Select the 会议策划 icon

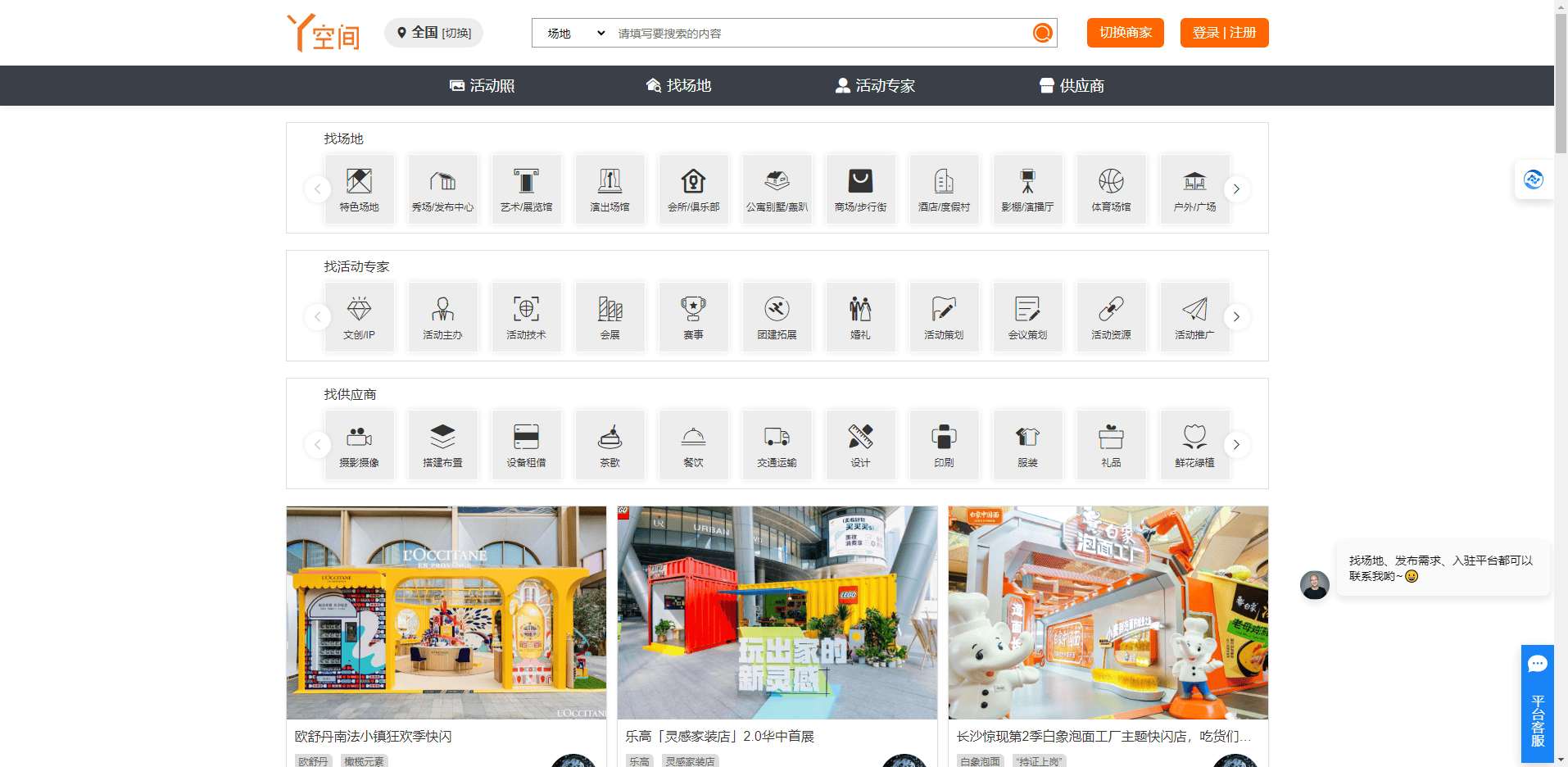tap(1027, 317)
